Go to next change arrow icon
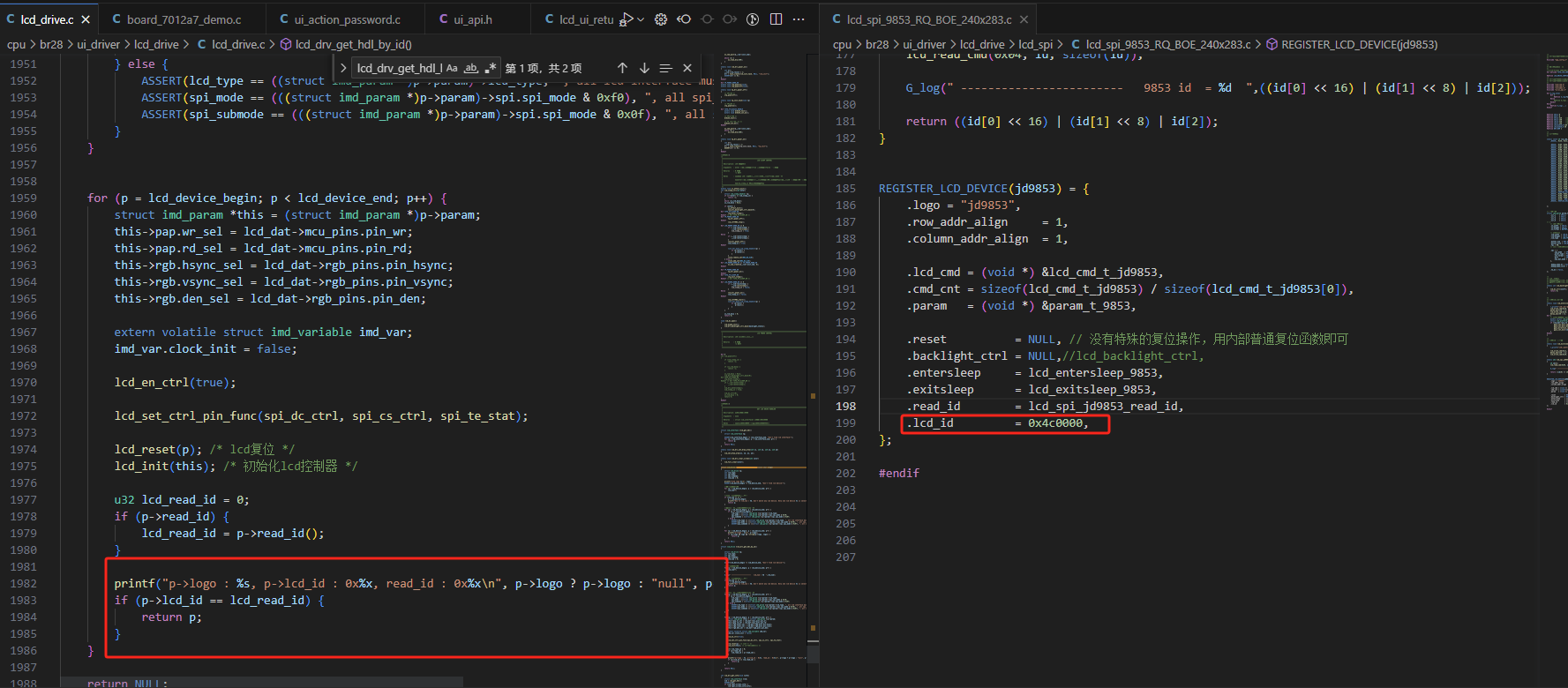The height and width of the screenshot is (688, 1568). 730,19
